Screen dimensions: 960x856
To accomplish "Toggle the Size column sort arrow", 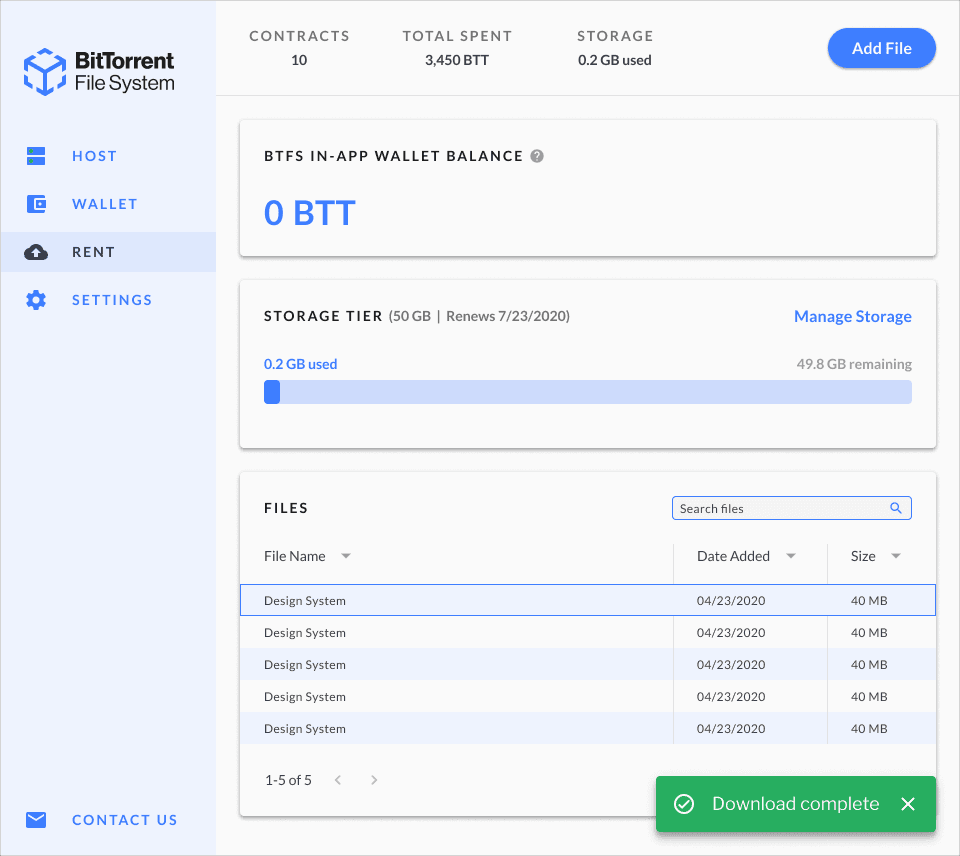I will (896, 556).
